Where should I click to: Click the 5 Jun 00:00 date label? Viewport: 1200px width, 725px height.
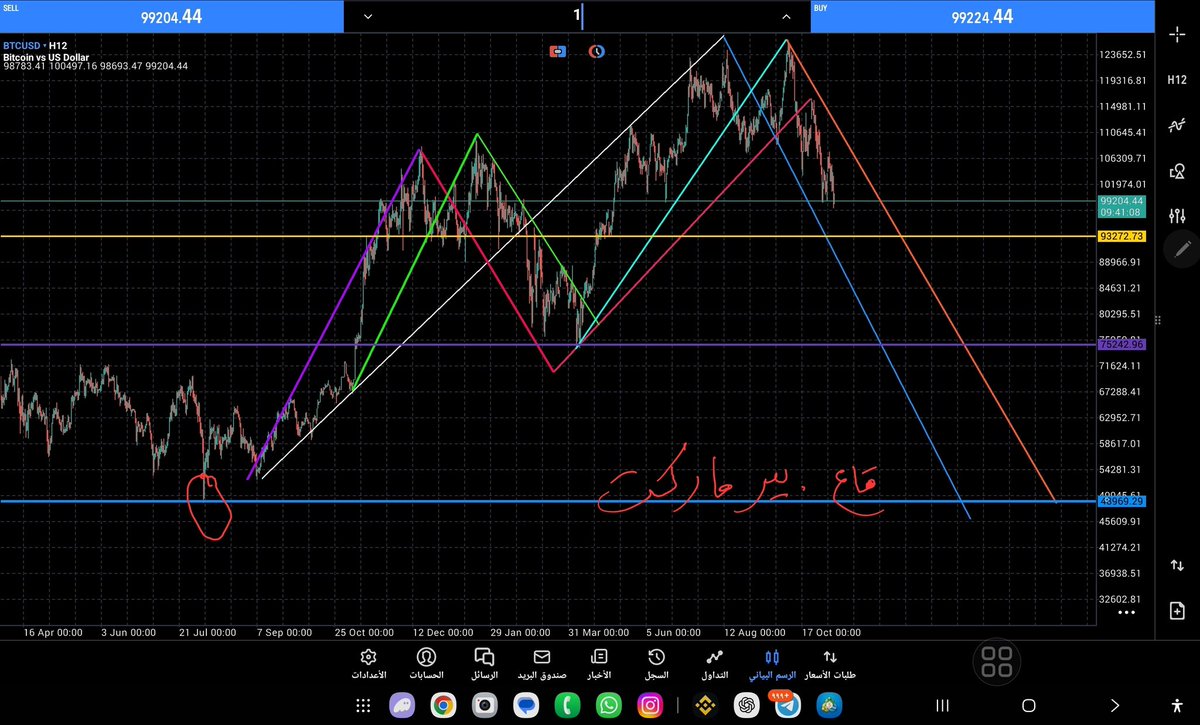[x=676, y=632]
